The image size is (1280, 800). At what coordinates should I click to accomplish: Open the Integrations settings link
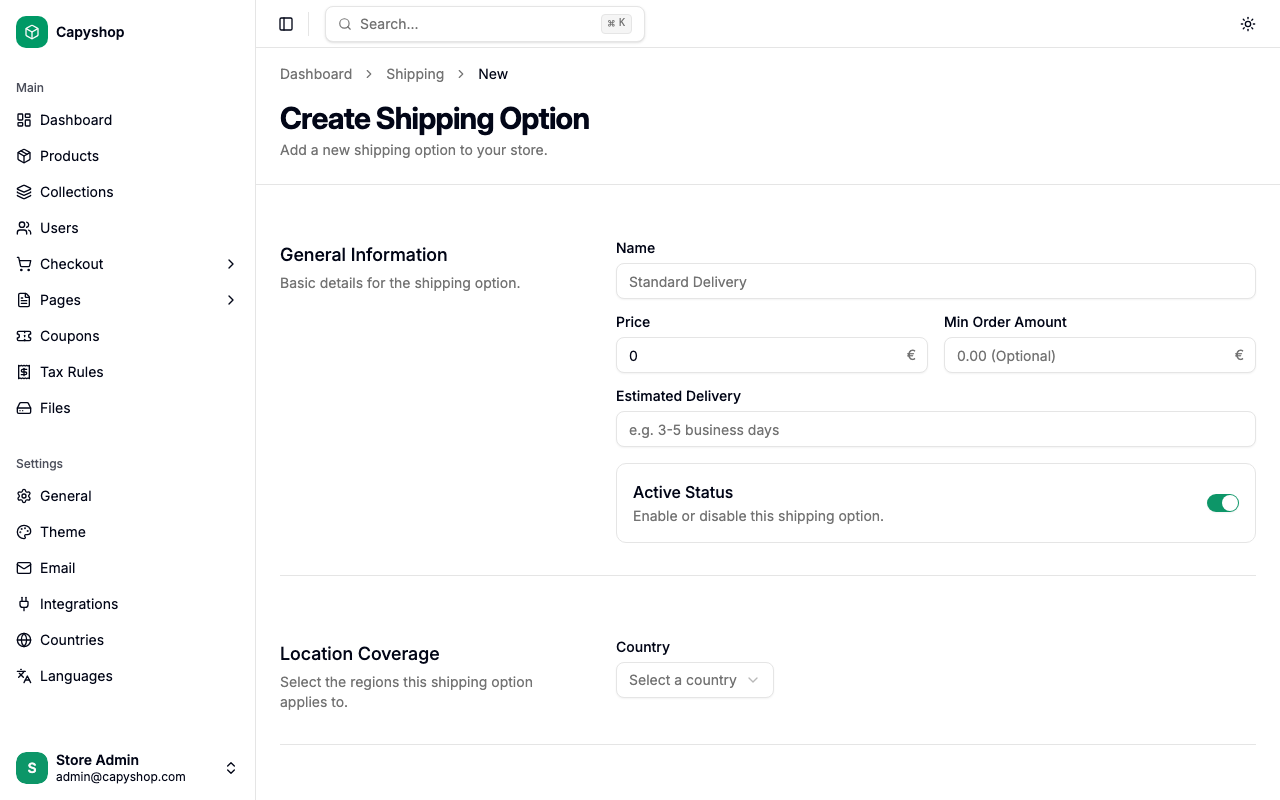point(128,604)
